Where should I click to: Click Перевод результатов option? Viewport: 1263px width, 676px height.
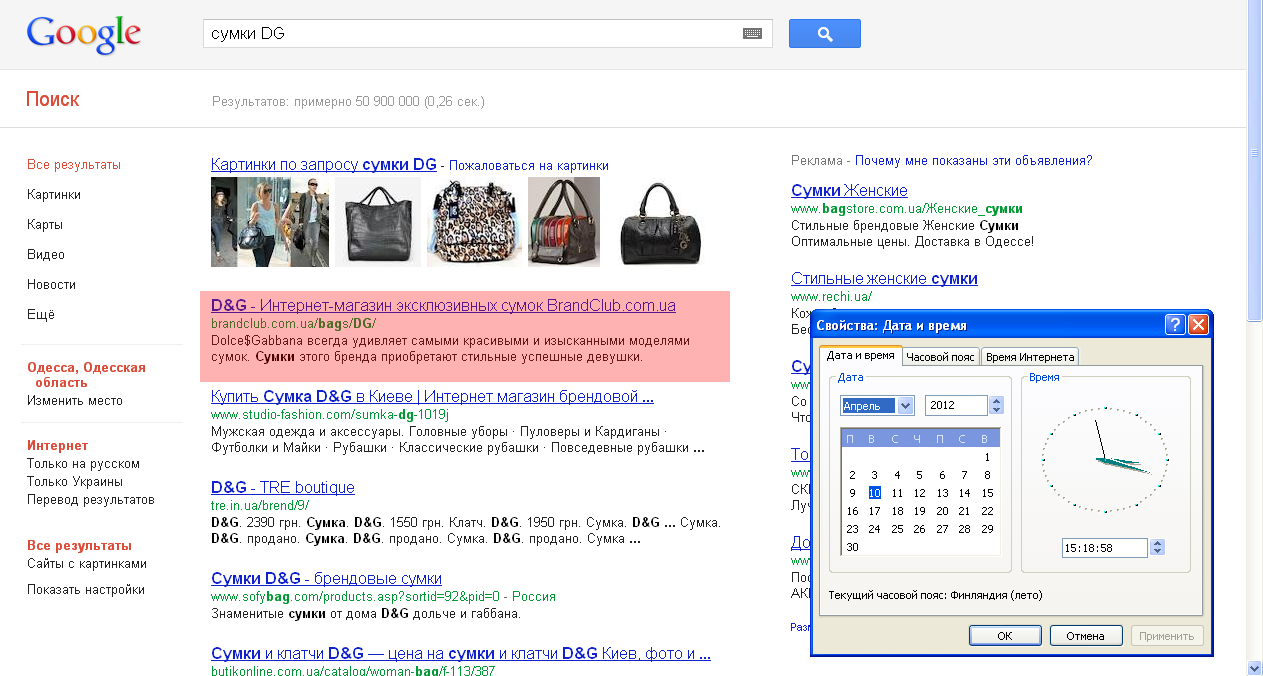point(91,500)
